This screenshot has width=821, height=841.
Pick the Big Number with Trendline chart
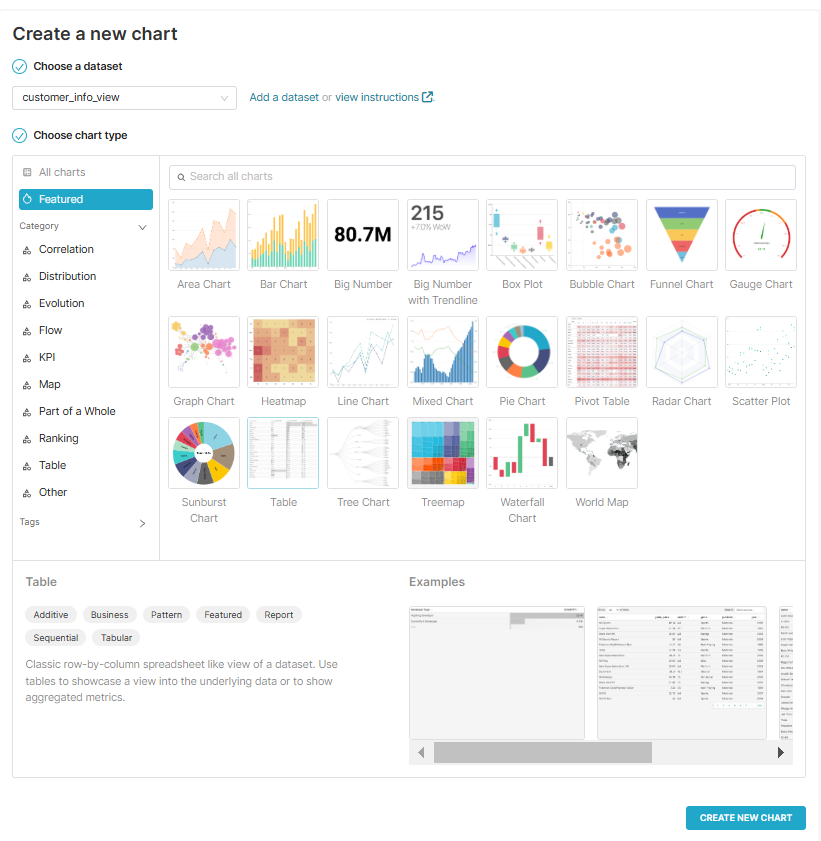click(x=442, y=234)
